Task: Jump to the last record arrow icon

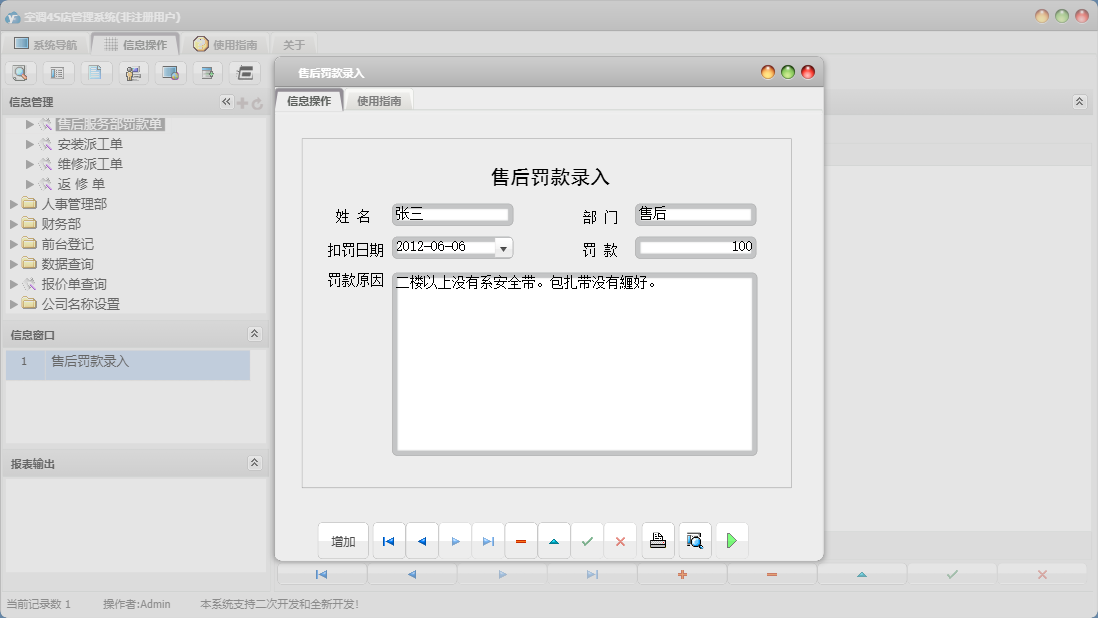Action: pos(488,540)
